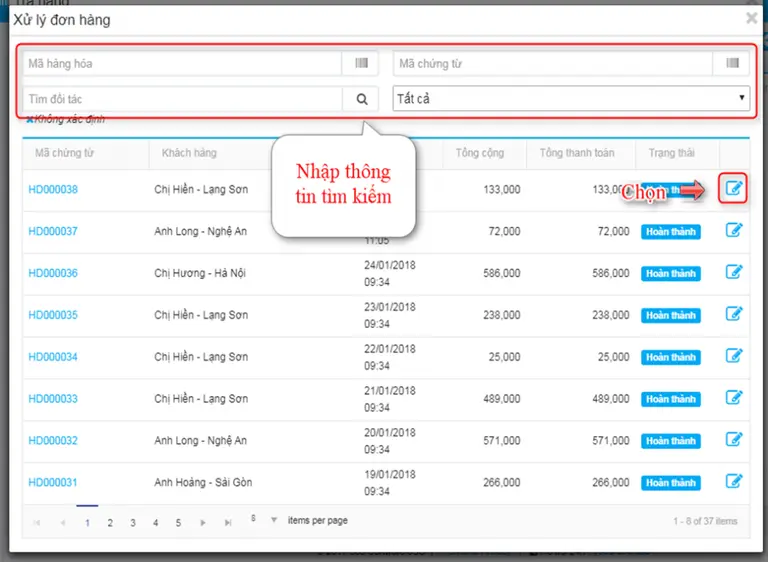This screenshot has width=768, height=562.
Task: Select page 1 in pagination
Action: pyautogui.click(x=87, y=523)
